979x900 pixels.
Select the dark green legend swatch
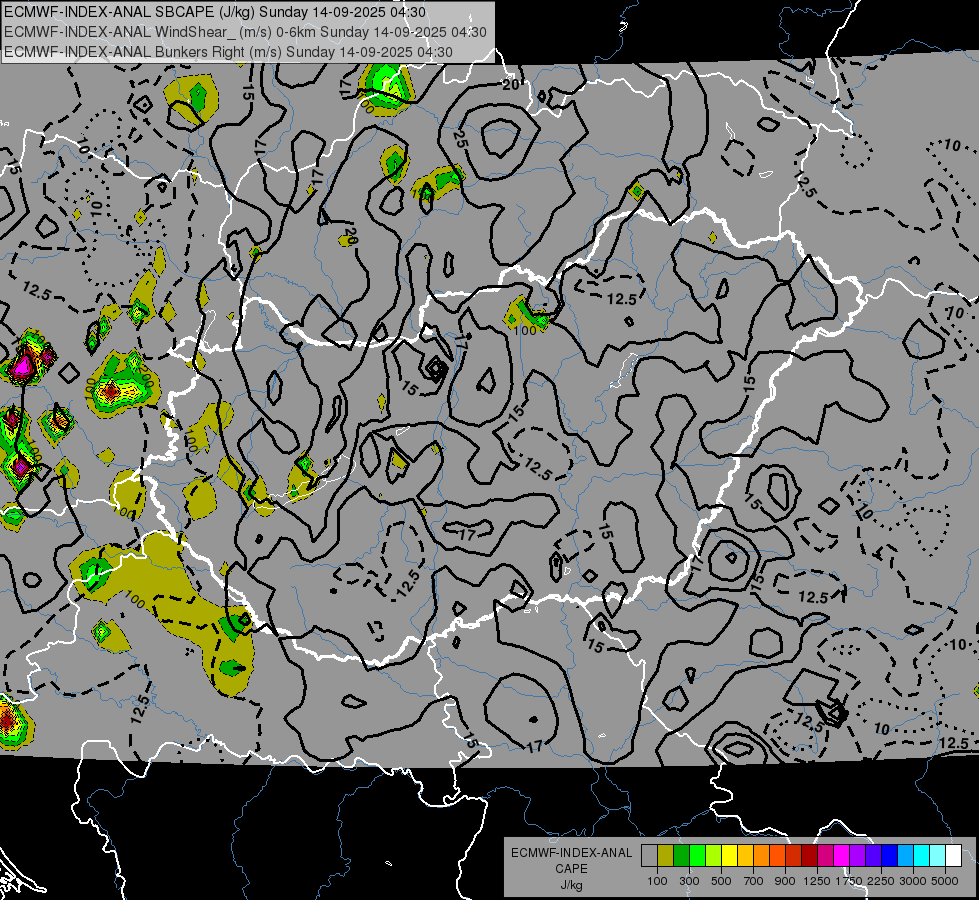pyautogui.click(x=681, y=855)
